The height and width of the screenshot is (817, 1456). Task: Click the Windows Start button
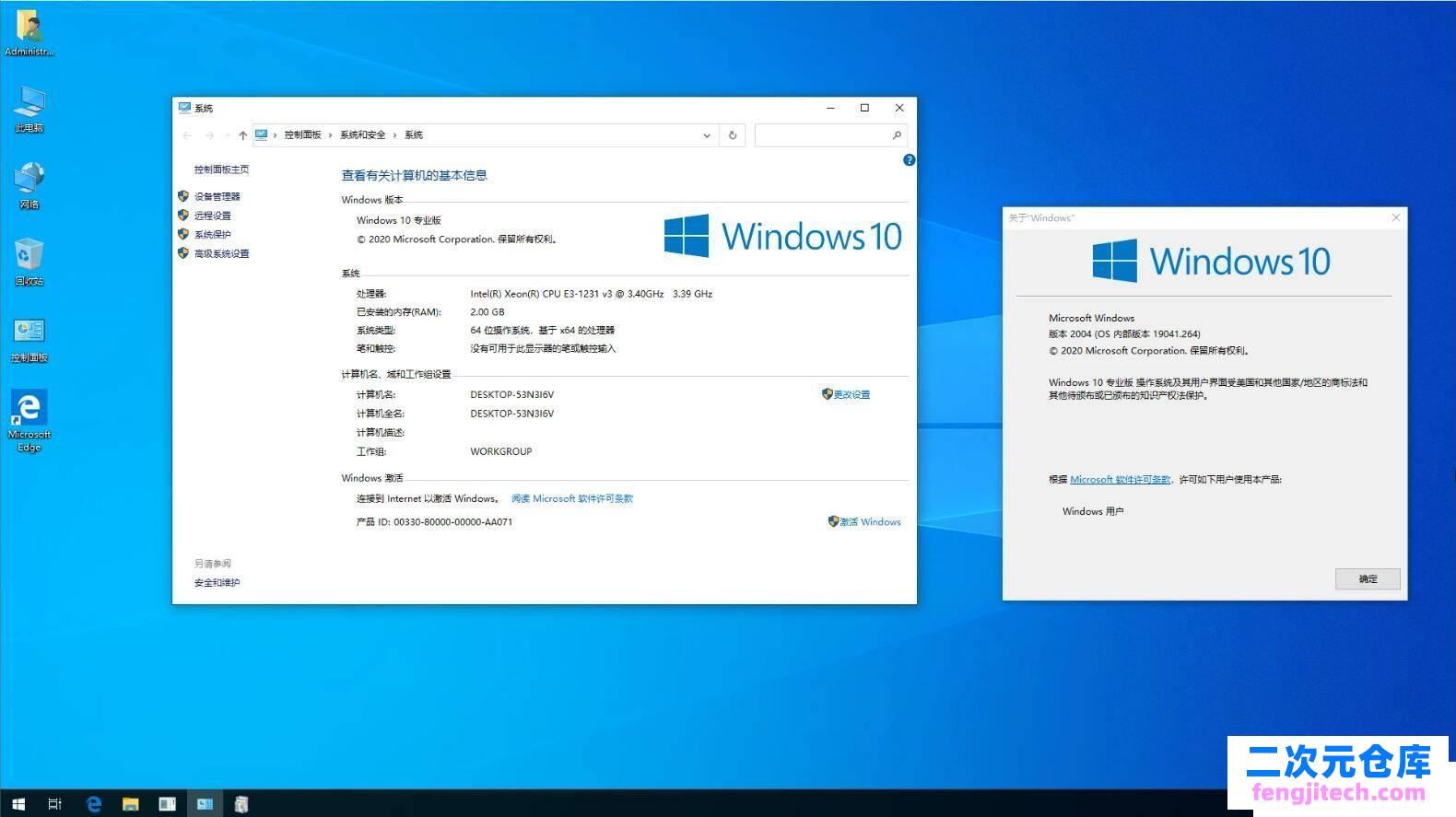click(x=18, y=804)
